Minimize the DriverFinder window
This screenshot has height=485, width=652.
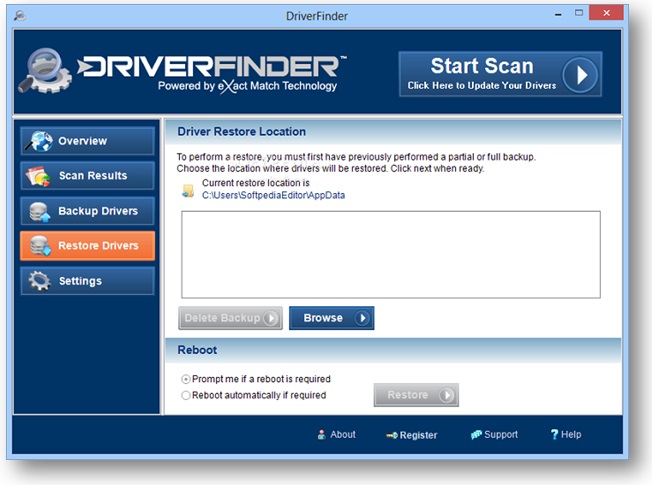tap(558, 14)
